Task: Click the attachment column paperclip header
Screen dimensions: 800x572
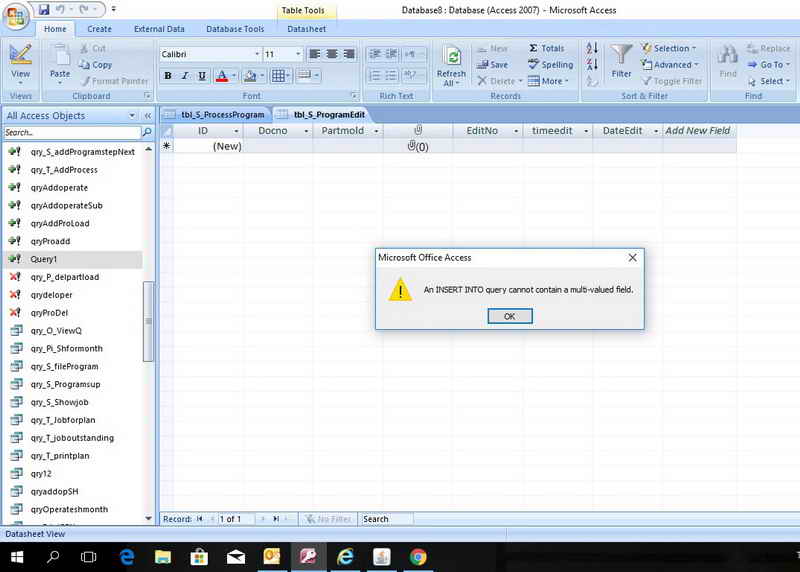Action: click(418, 131)
